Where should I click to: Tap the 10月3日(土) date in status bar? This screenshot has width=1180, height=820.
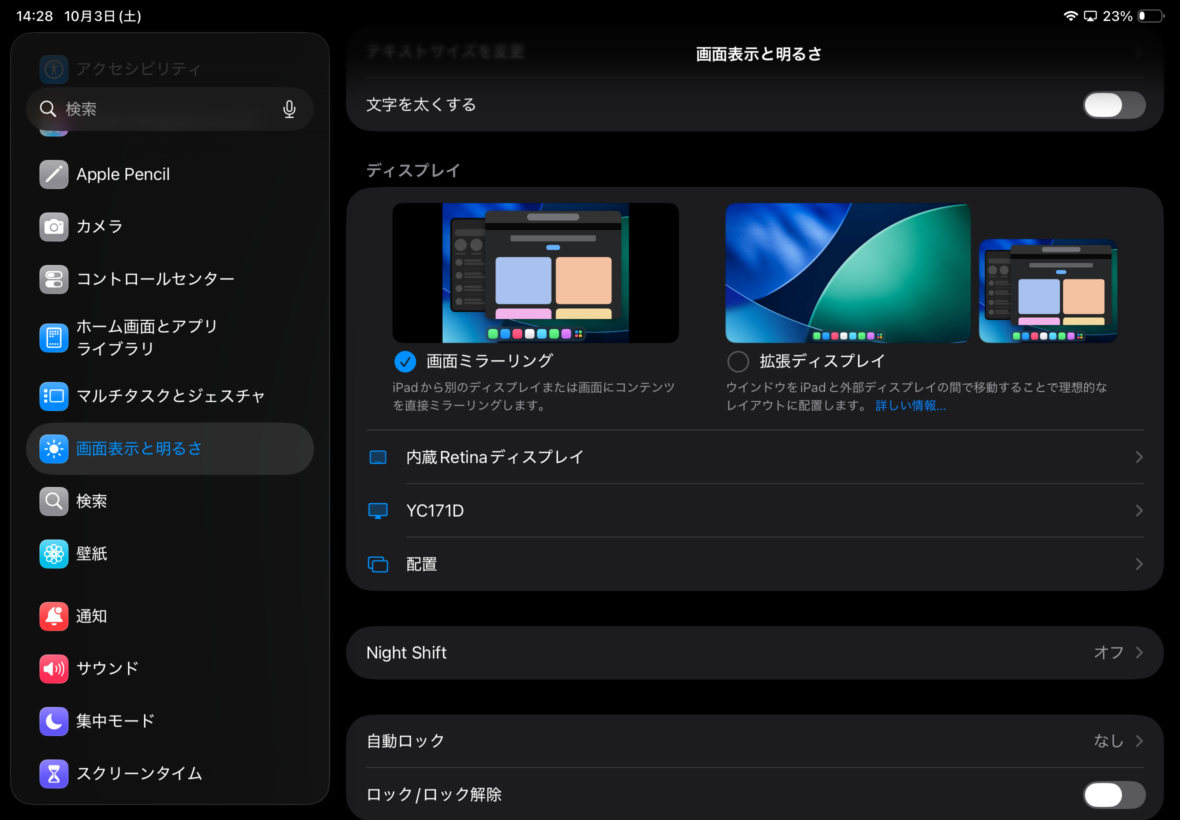(x=103, y=16)
